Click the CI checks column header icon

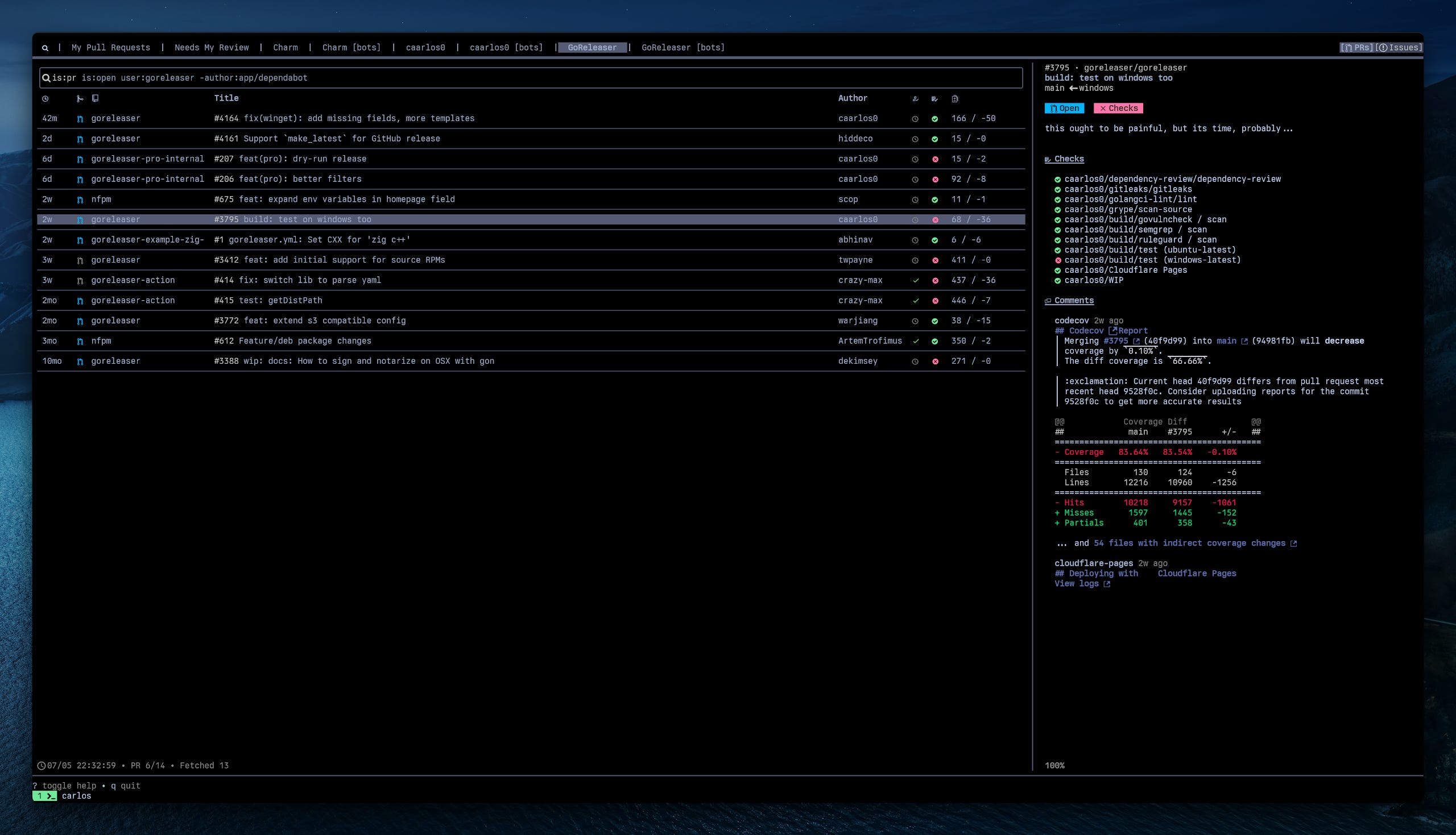(934, 99)
